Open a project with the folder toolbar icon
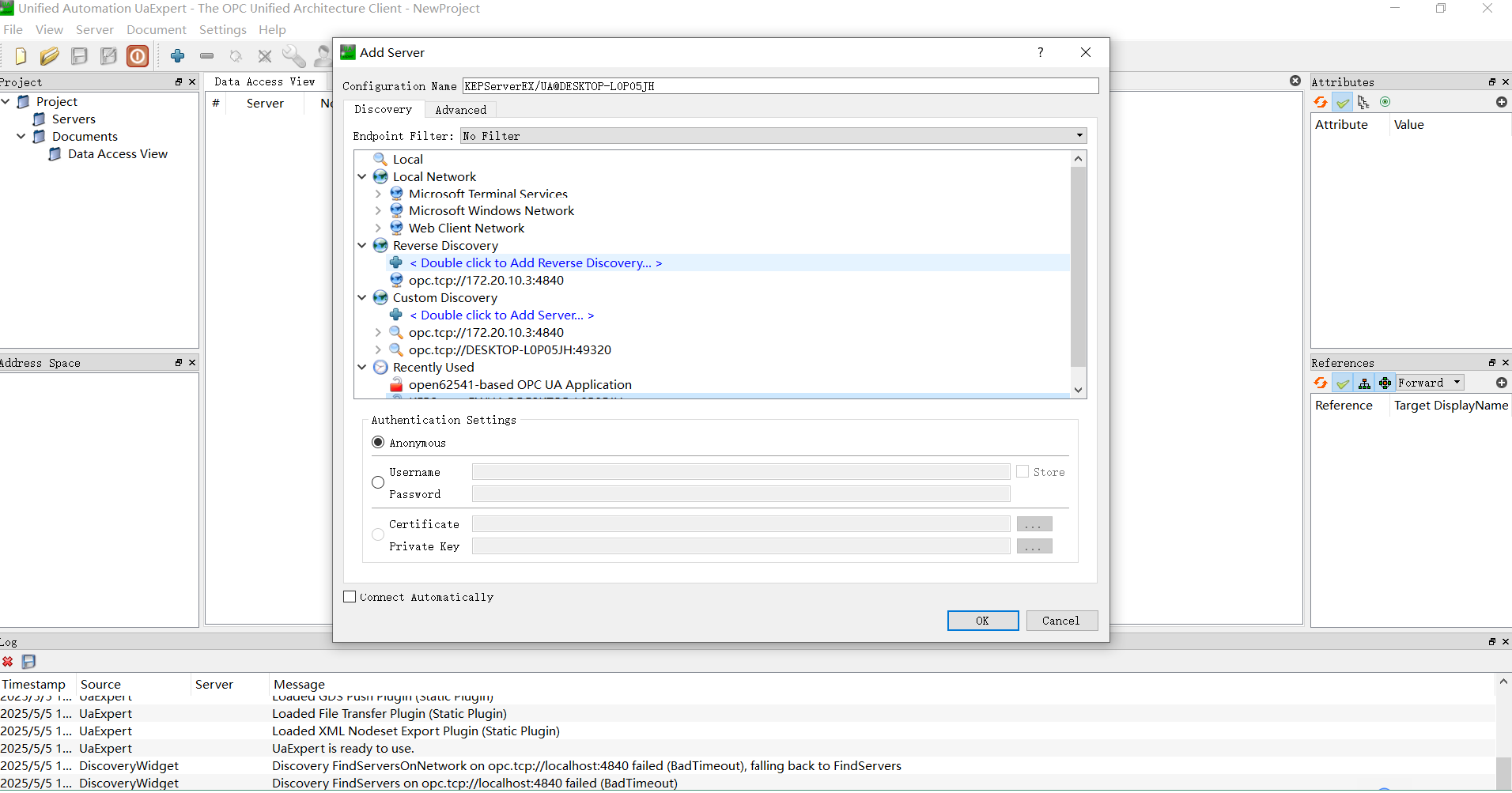The image size is (1512, 793). 49,56
